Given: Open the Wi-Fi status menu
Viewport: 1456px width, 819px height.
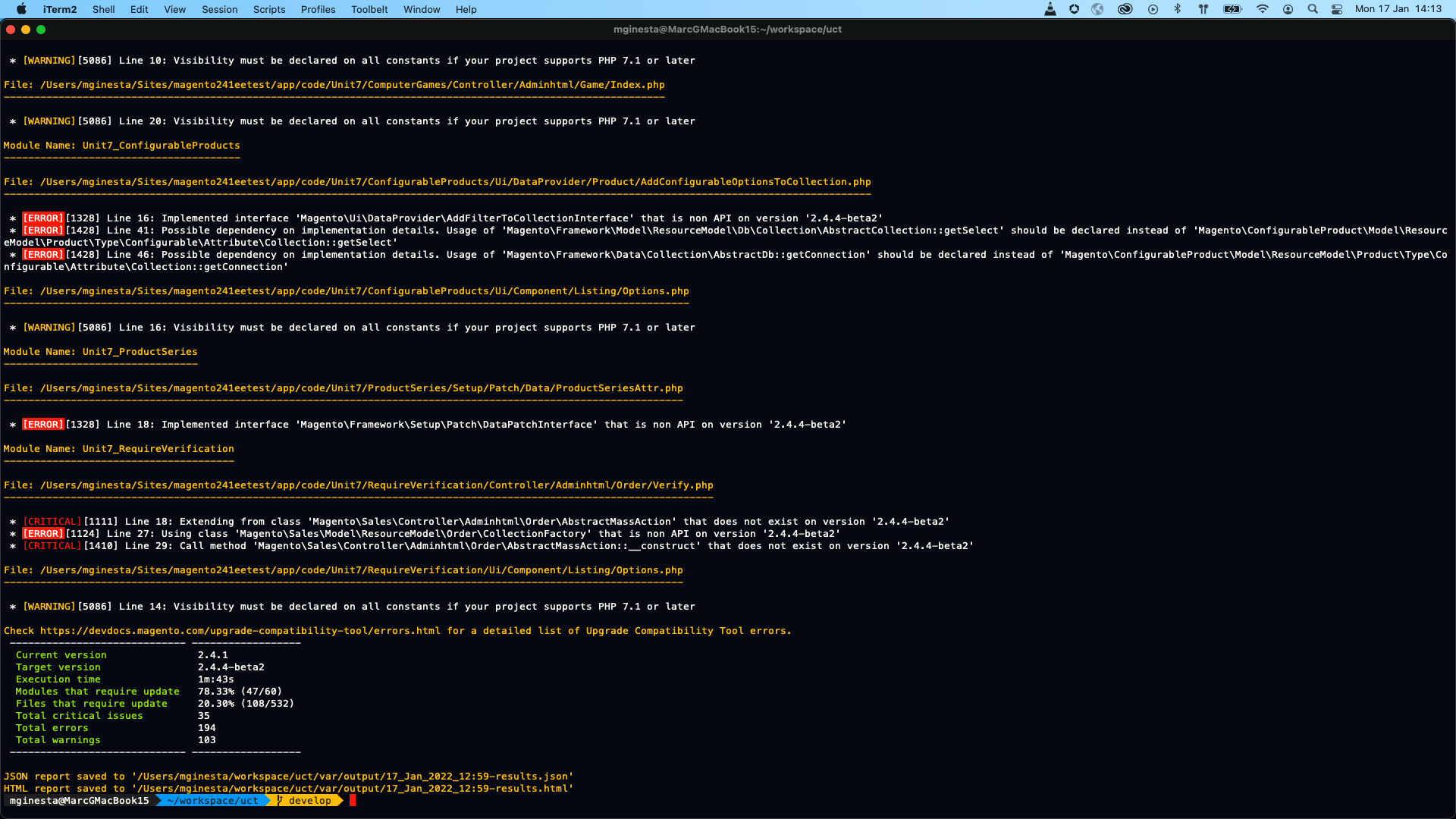Looking at the screenshot, I should coord(1263,9).
